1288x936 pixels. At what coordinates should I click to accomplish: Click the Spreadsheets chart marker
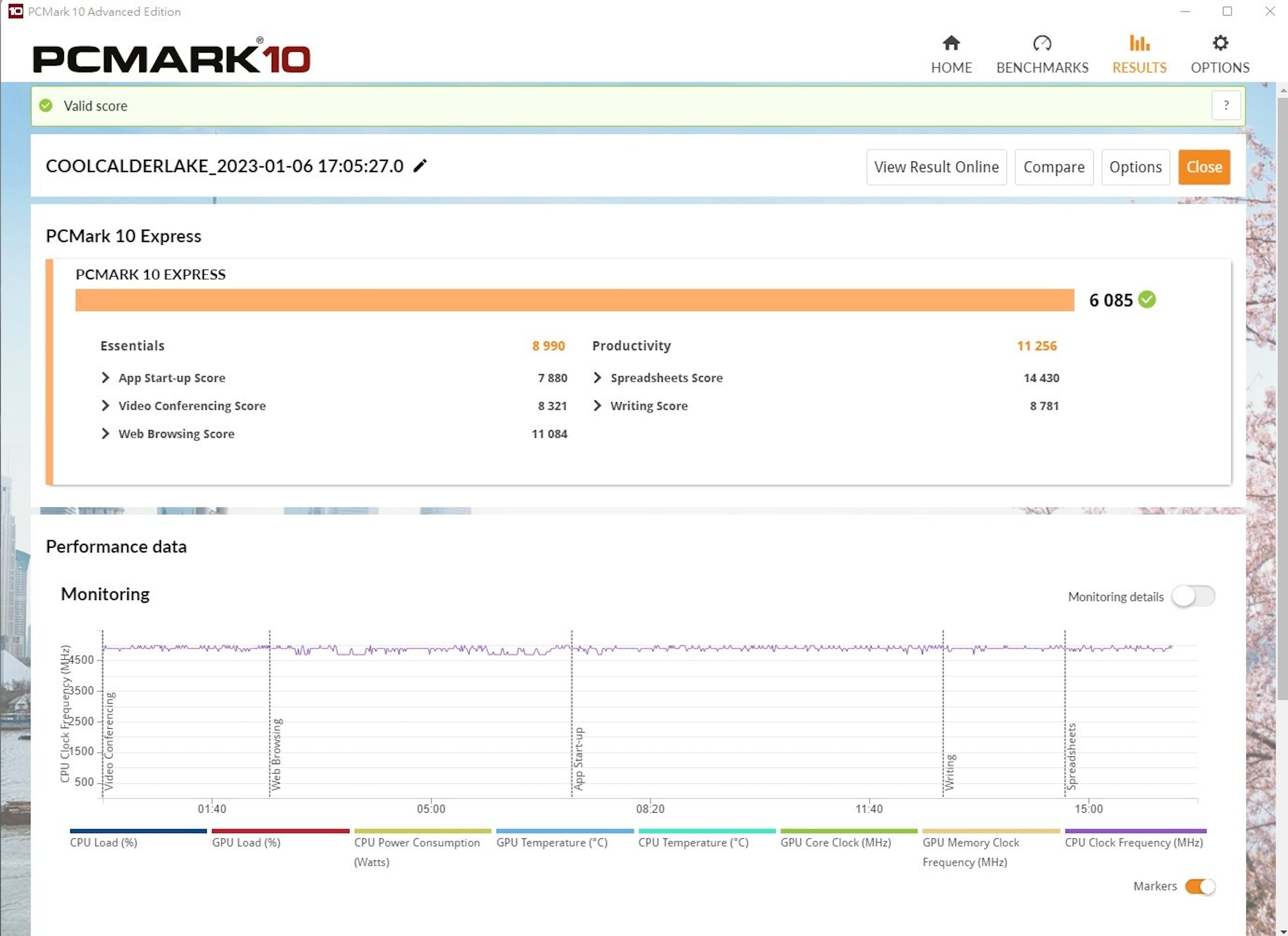(1072, 756)
